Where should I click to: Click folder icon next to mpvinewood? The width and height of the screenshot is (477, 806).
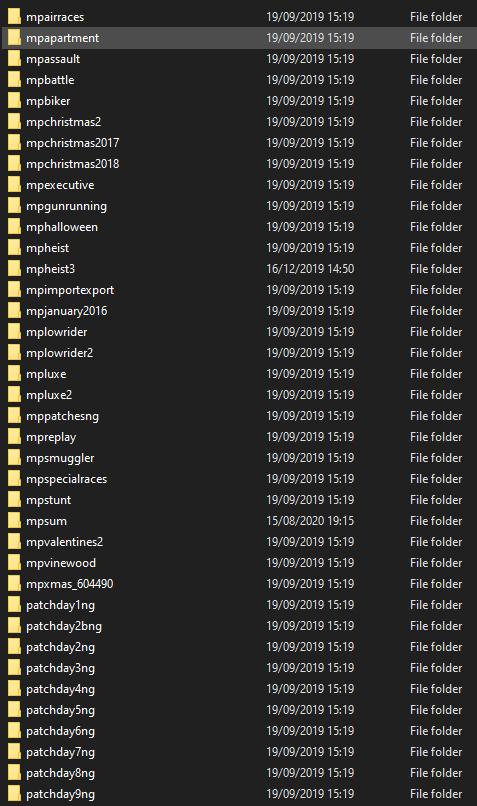(x=14, y=562)
